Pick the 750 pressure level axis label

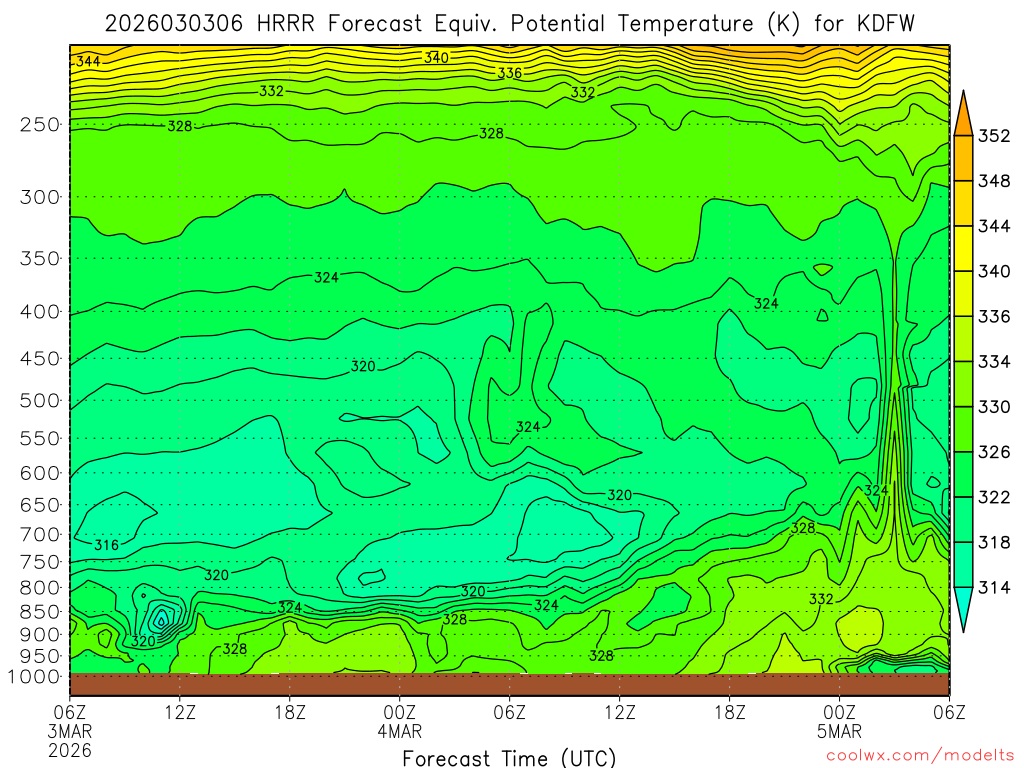click(x=40, y=562)
